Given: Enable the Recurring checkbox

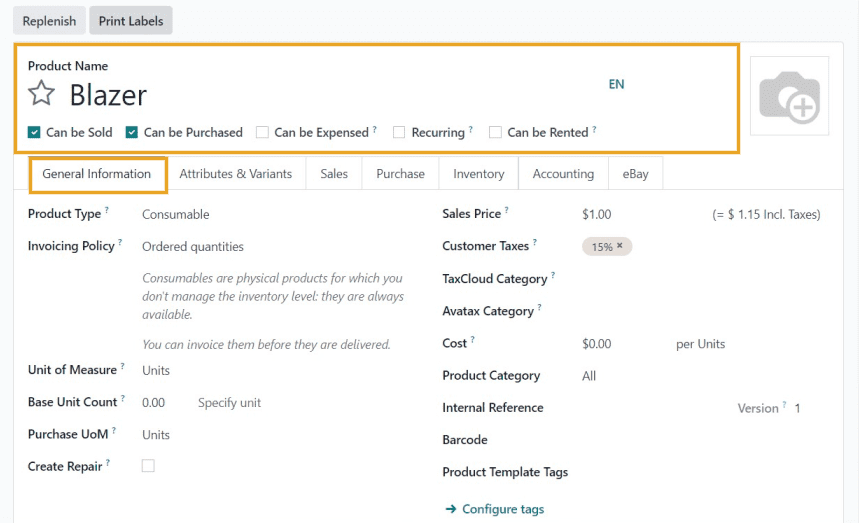Looking at the screenshot, I should point(399,132).
